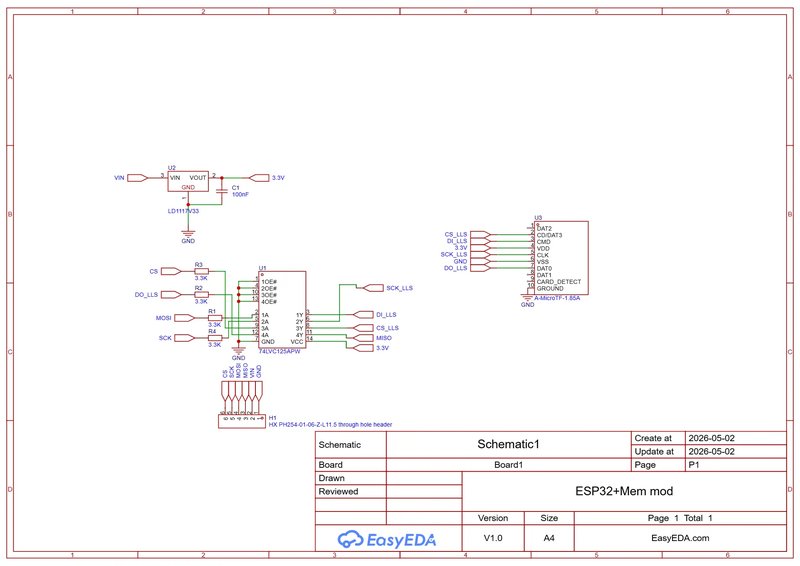Screen dimensions: 800x566
Task: Click the CLK pin label on U3
Action: click(543, 255)
